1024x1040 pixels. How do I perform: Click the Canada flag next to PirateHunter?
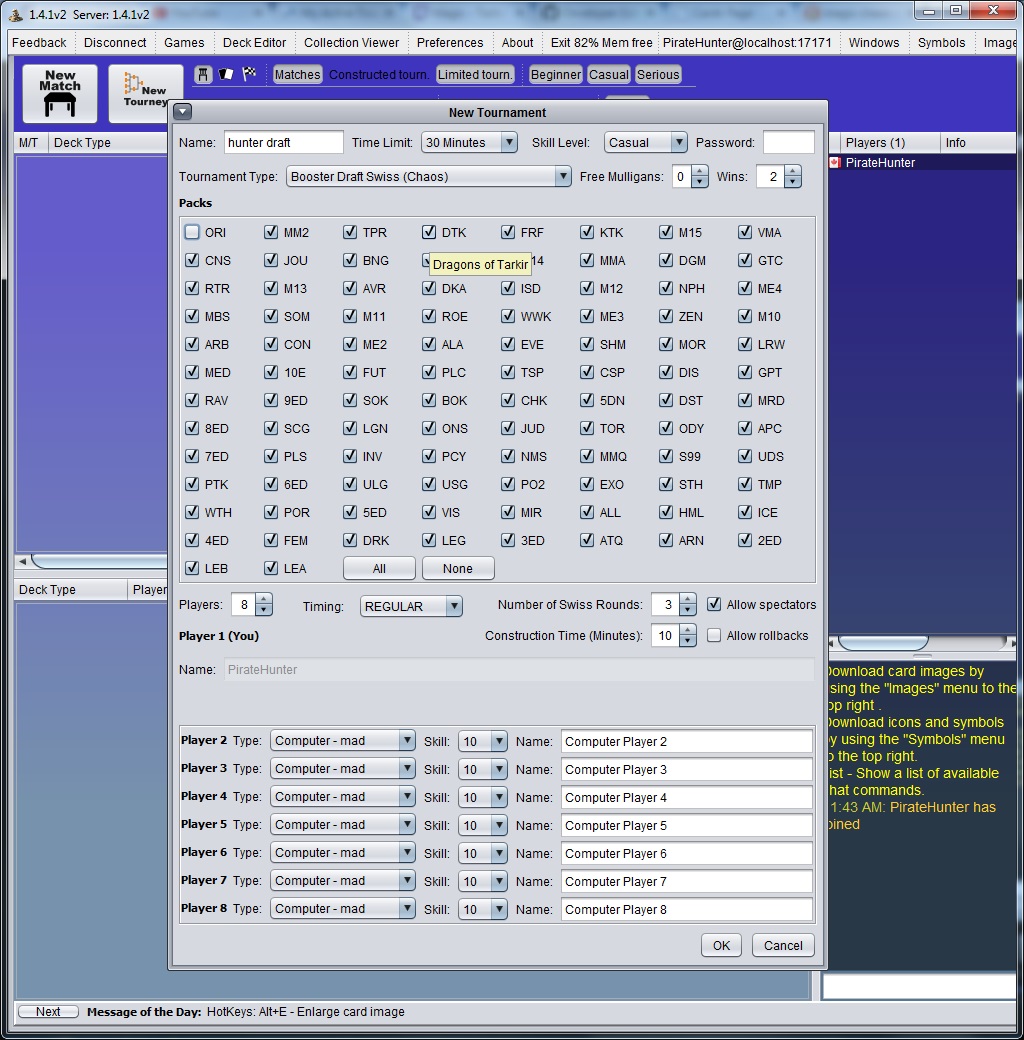coord(833,163)
